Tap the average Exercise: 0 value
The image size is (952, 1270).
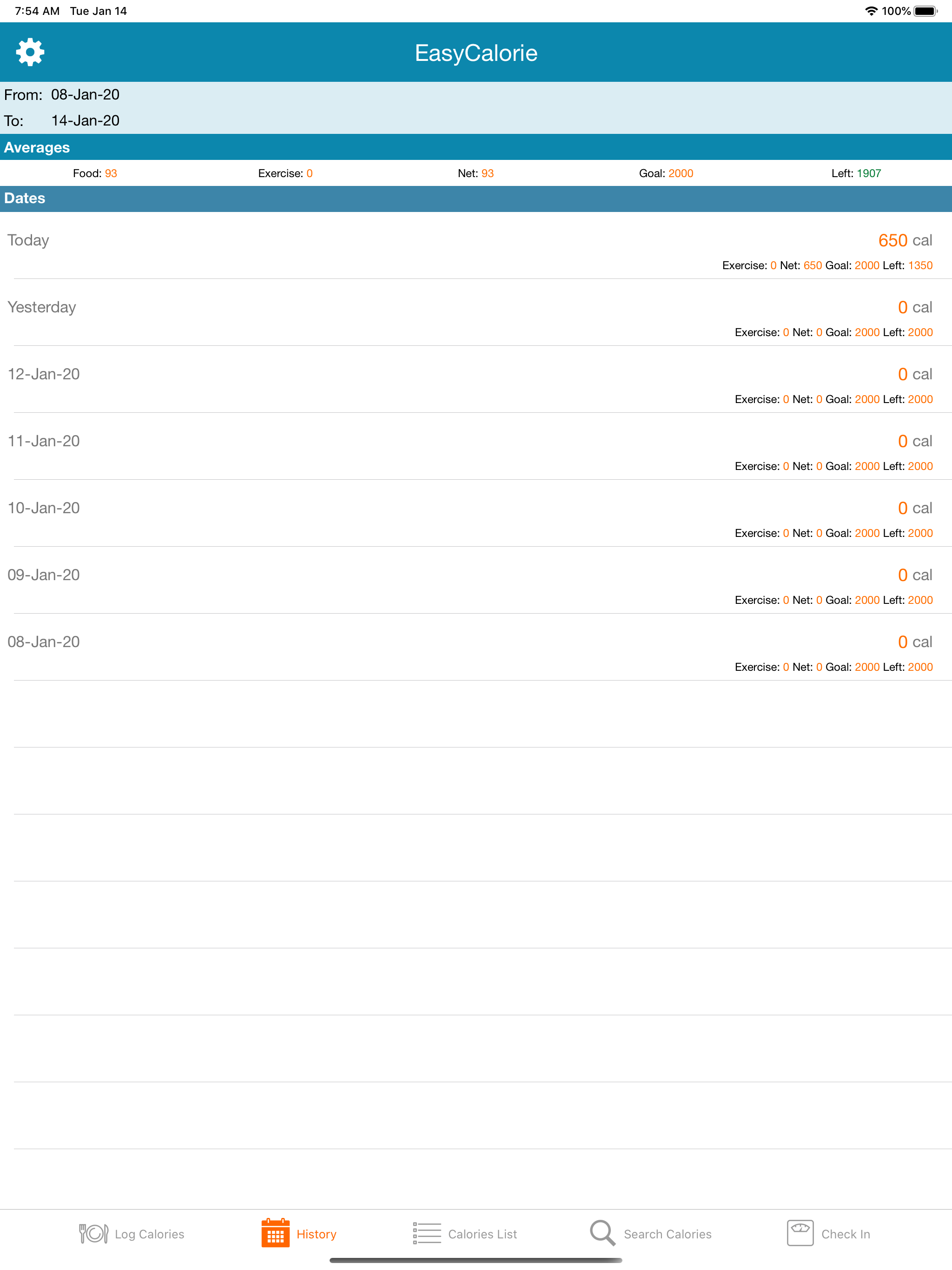285,173
